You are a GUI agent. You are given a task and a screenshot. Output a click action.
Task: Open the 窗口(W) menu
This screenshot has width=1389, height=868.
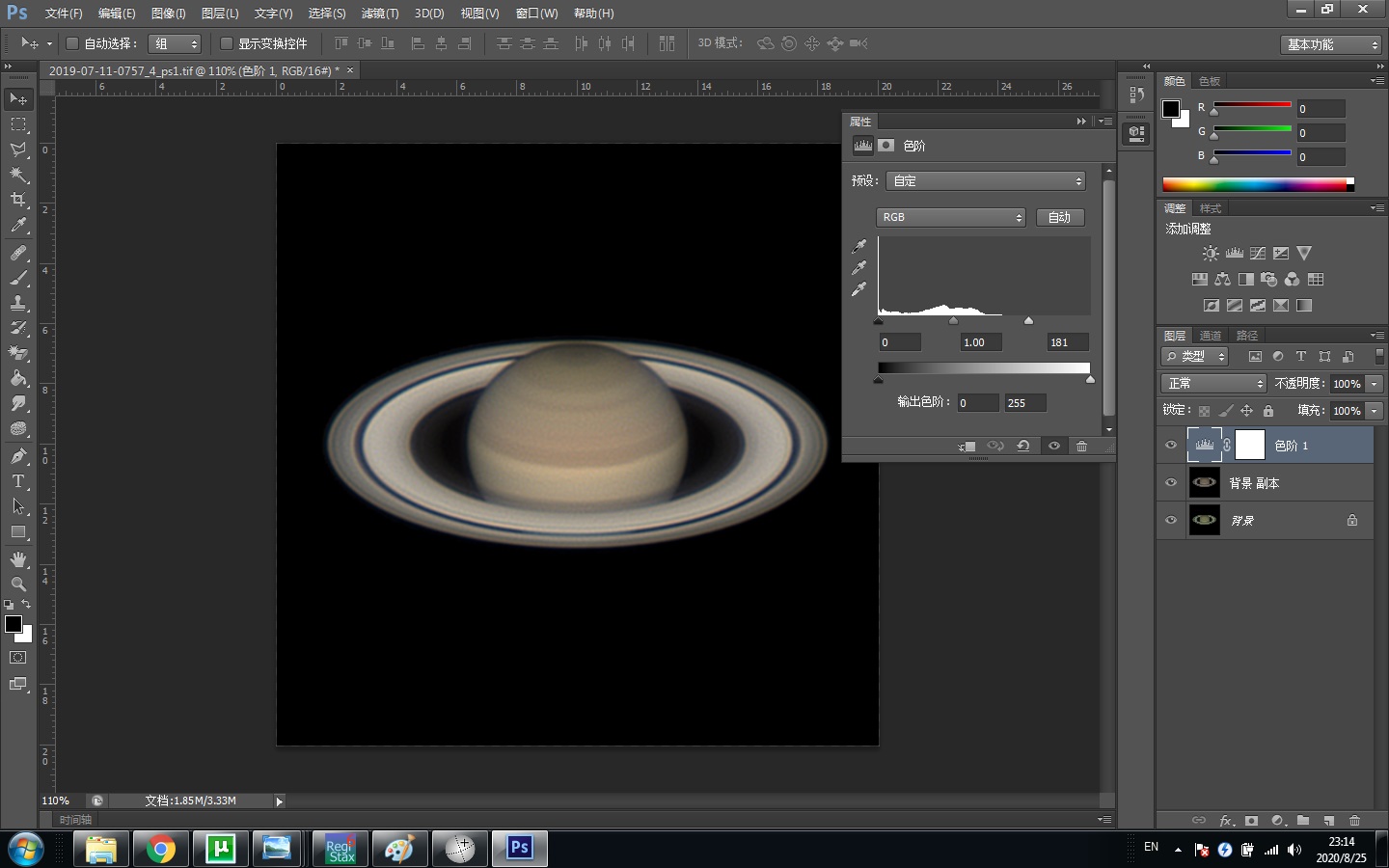tap(536, 14)
